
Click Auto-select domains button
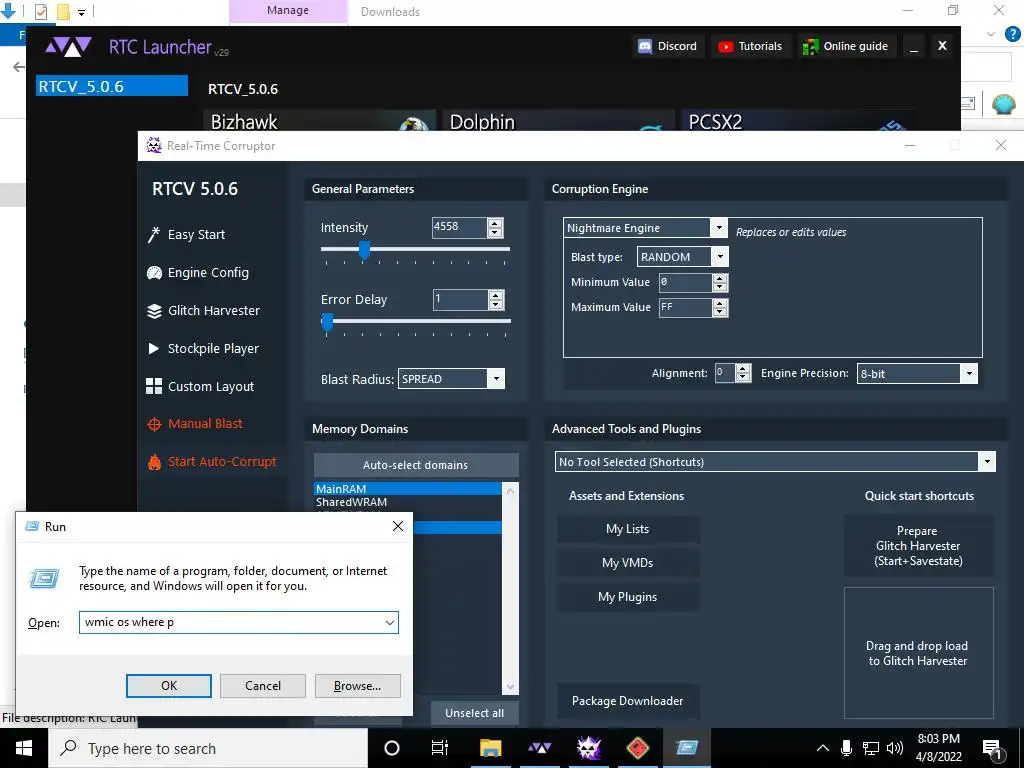(416, 465)
